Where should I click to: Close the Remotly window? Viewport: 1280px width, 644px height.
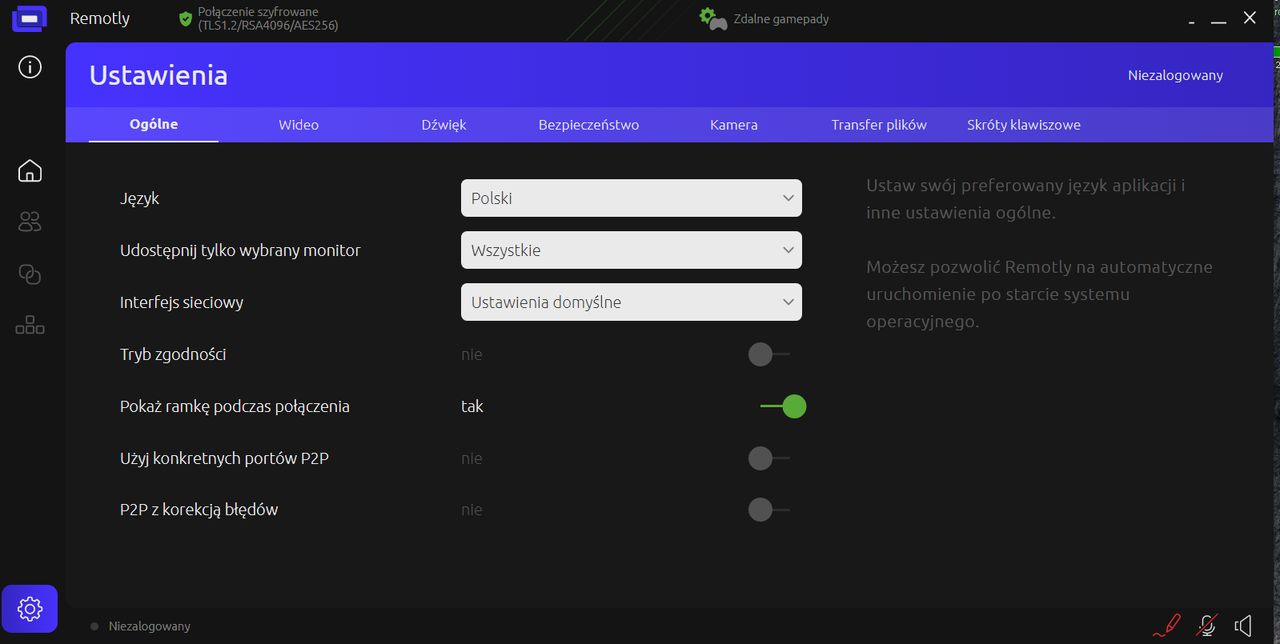(x=1250, y=18)
